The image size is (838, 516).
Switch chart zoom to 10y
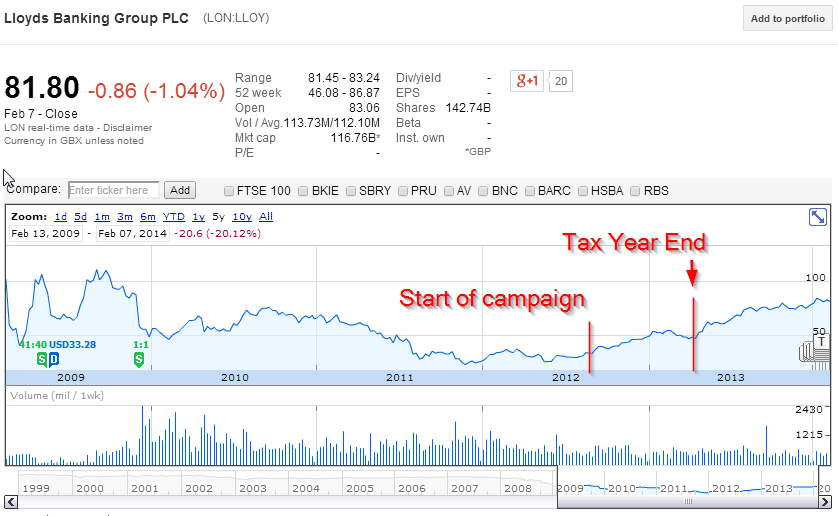242,217
